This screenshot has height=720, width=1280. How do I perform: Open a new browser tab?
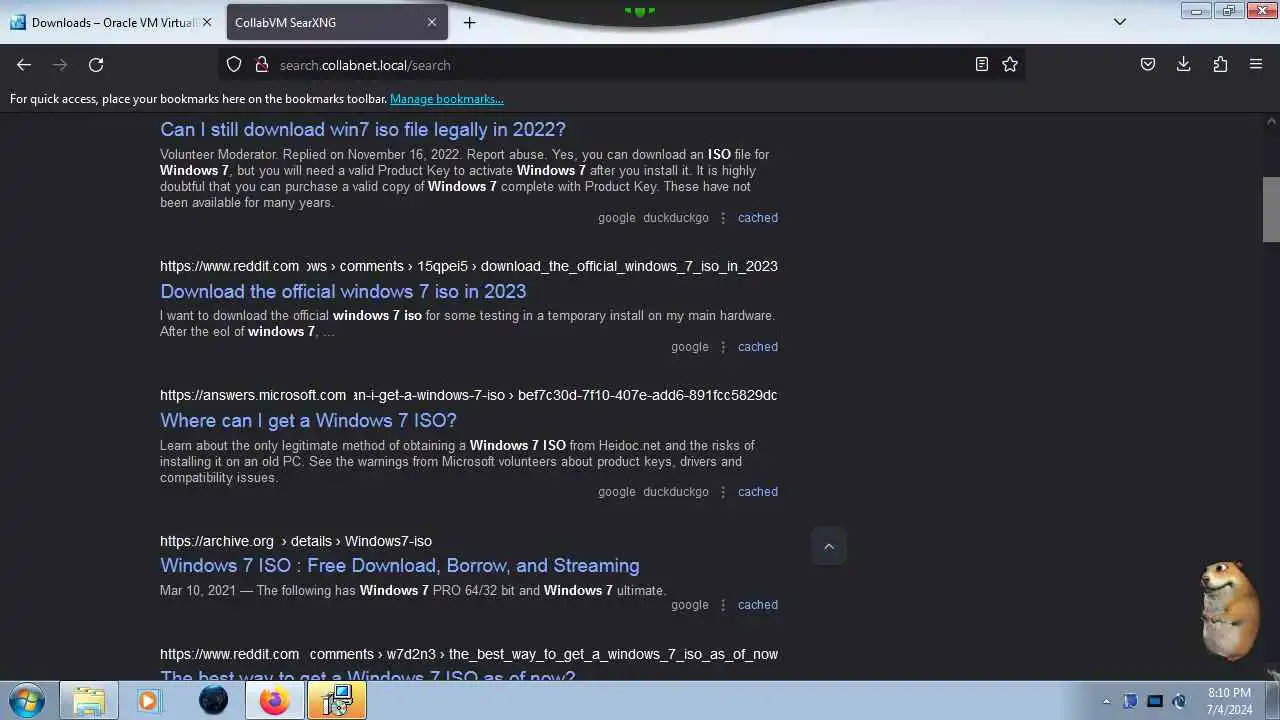(469, 22)
